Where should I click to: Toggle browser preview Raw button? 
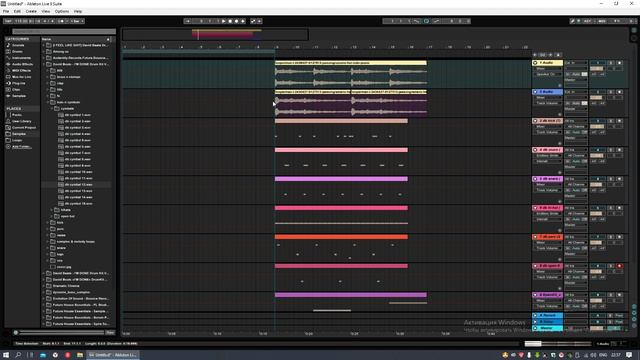point(110,333)
